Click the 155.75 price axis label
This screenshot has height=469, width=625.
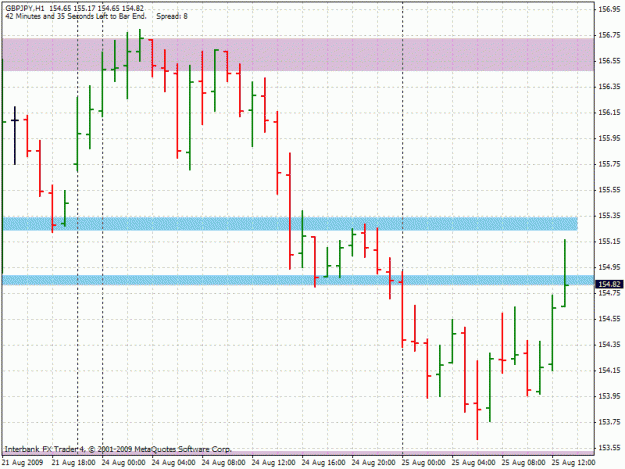coord(609,164)
